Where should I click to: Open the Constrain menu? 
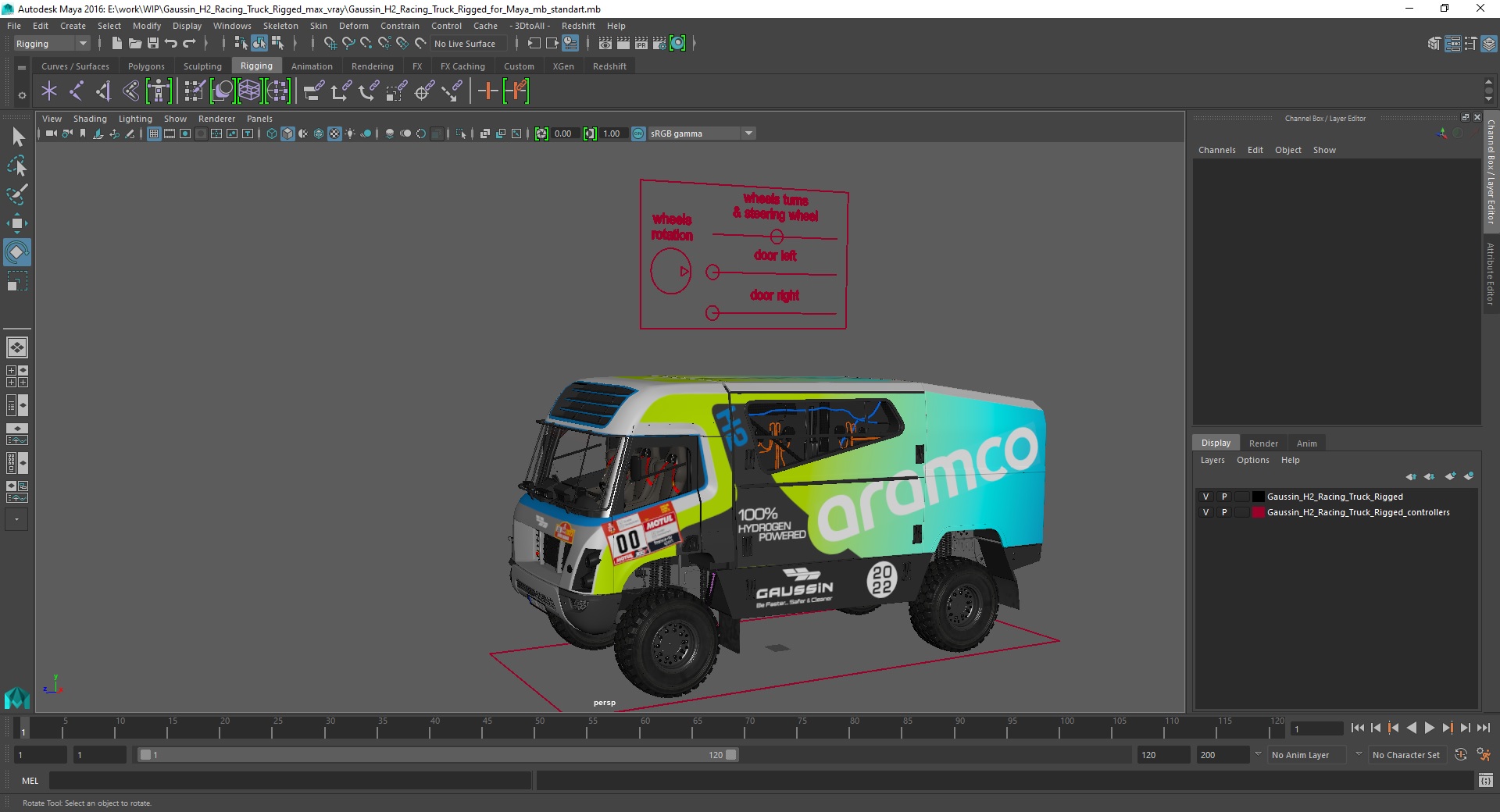click(x=400, y=26)
